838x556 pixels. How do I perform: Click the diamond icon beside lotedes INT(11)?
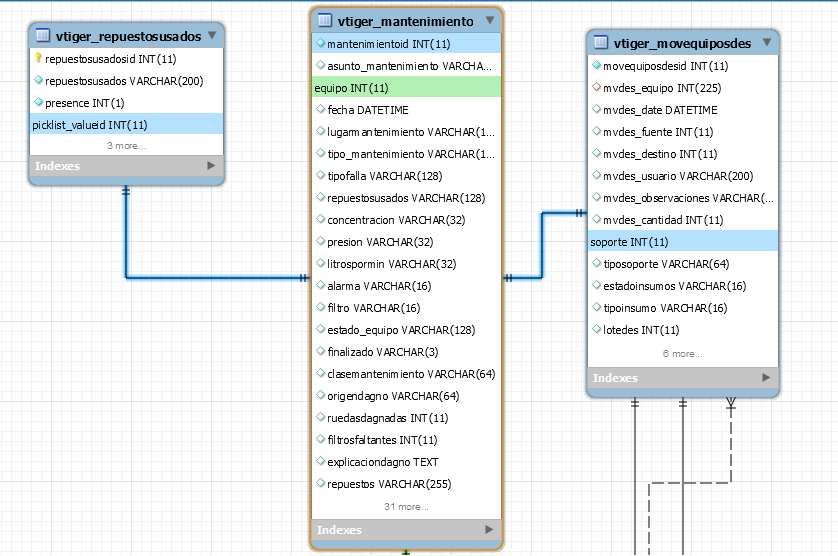tap(596, 329)
